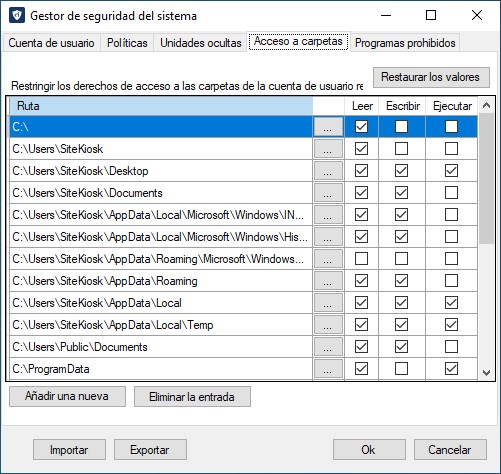Enable Leer for Roaming\Microsoft\Windows row
Image resolution: width=501 pixels, height=474 pixels.
coord(361,259)
